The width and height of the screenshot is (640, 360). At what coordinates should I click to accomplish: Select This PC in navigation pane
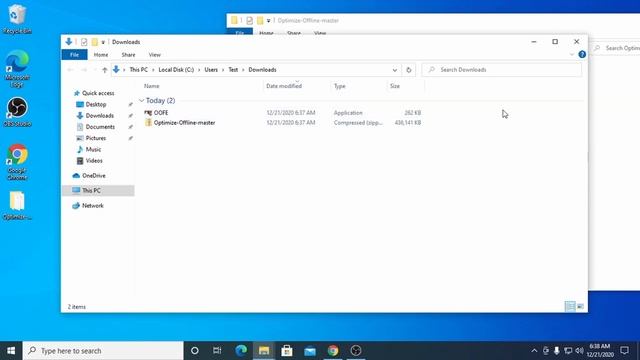98,191
